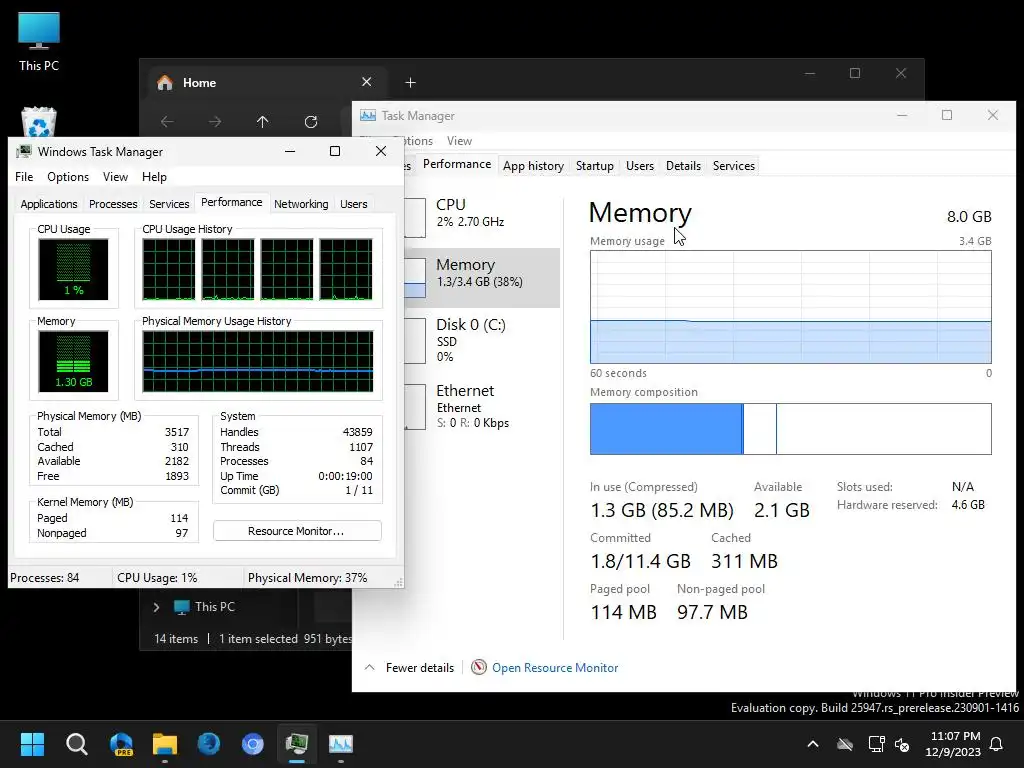Collapse with Fewer details chevron
Viewport: 1024px width, 768px height.
370,667
